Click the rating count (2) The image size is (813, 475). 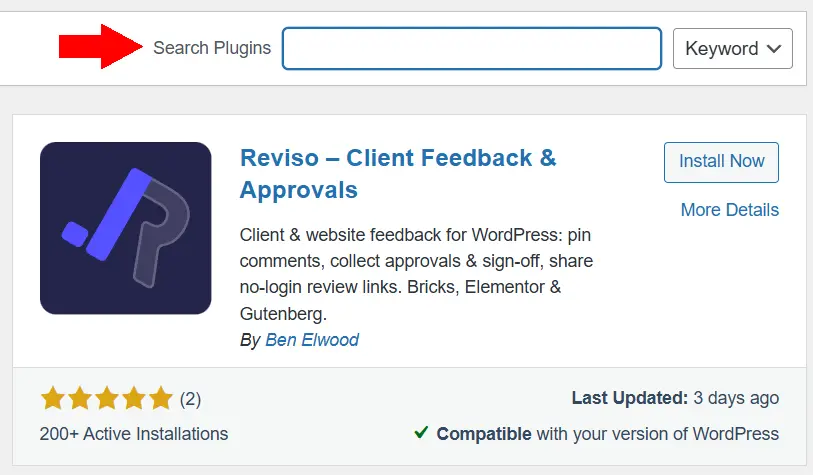[190, 399]
